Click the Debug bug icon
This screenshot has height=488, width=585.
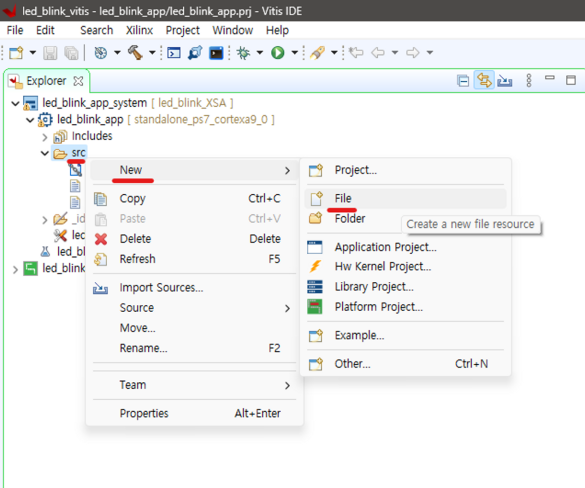(244, 53)
